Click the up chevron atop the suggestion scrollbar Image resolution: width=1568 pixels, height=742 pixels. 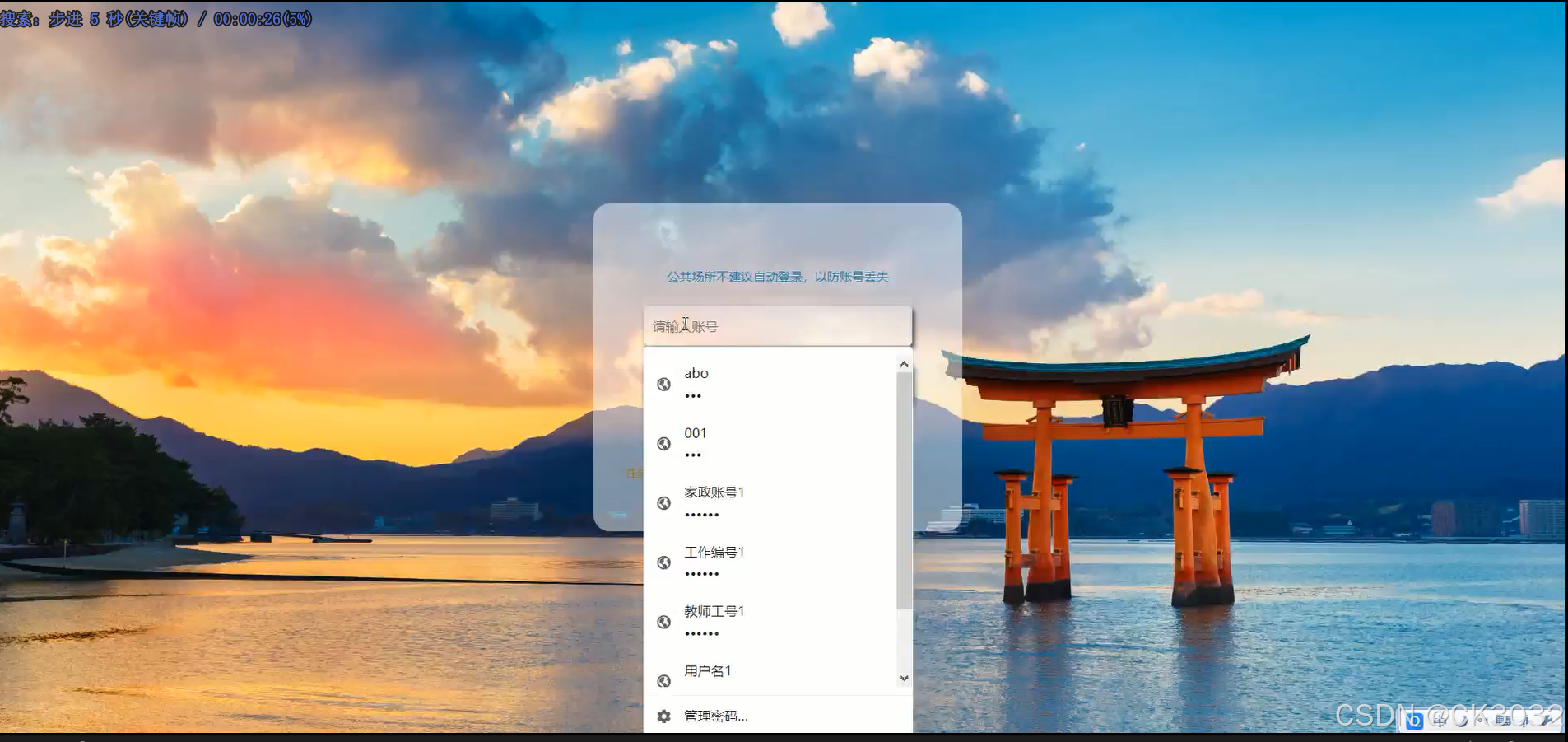point(904,363)
